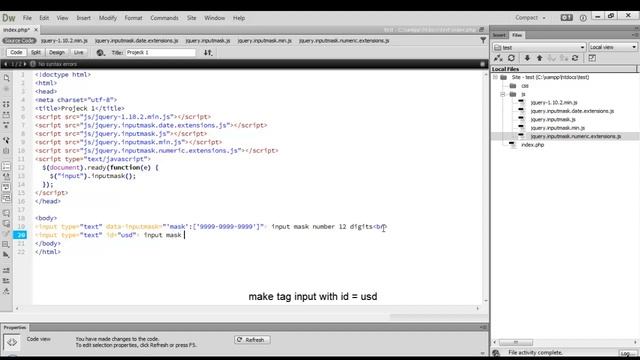Click the Refresh button in Properties panel
This screenshot has height=360, width=640.
tap(252, 340)
